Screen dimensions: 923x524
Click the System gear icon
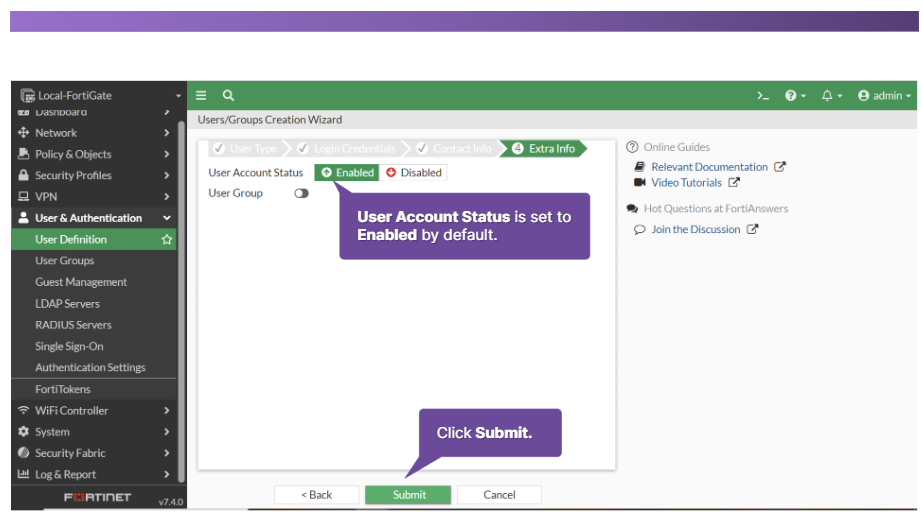click(24, 432)
